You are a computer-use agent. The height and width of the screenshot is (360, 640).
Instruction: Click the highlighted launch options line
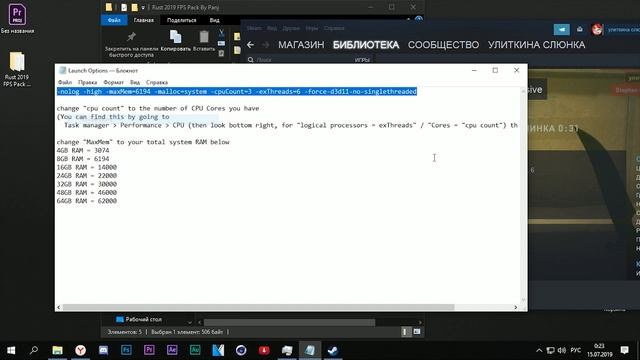[x=237, y=91]
